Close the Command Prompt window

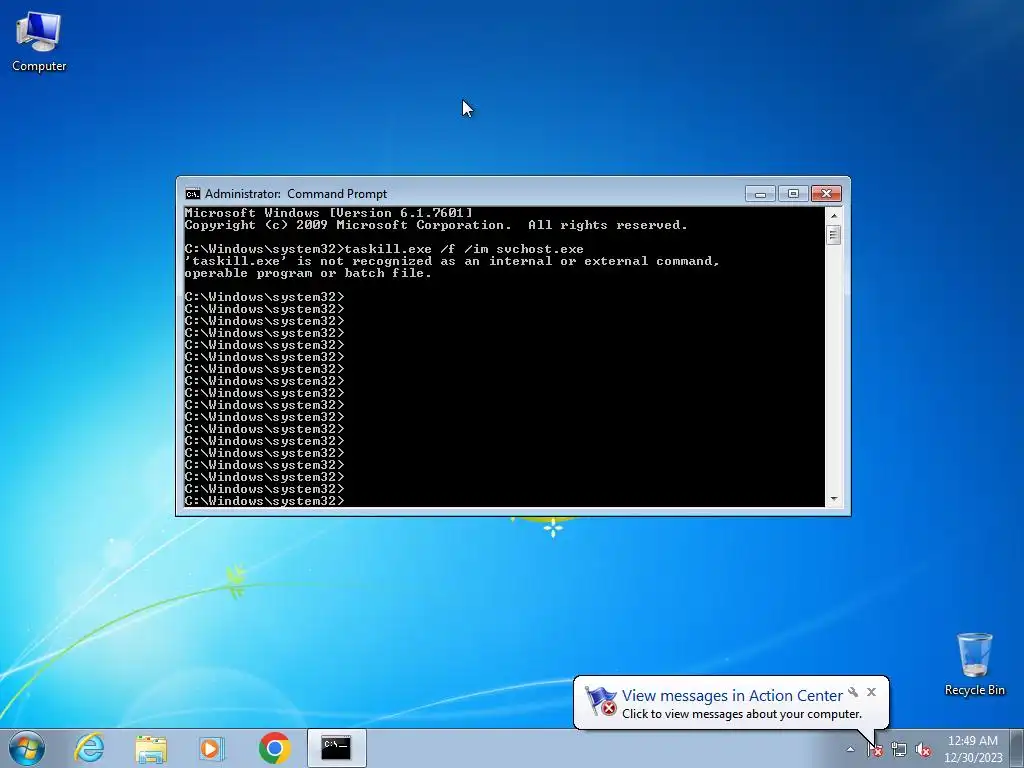[826, 194]
